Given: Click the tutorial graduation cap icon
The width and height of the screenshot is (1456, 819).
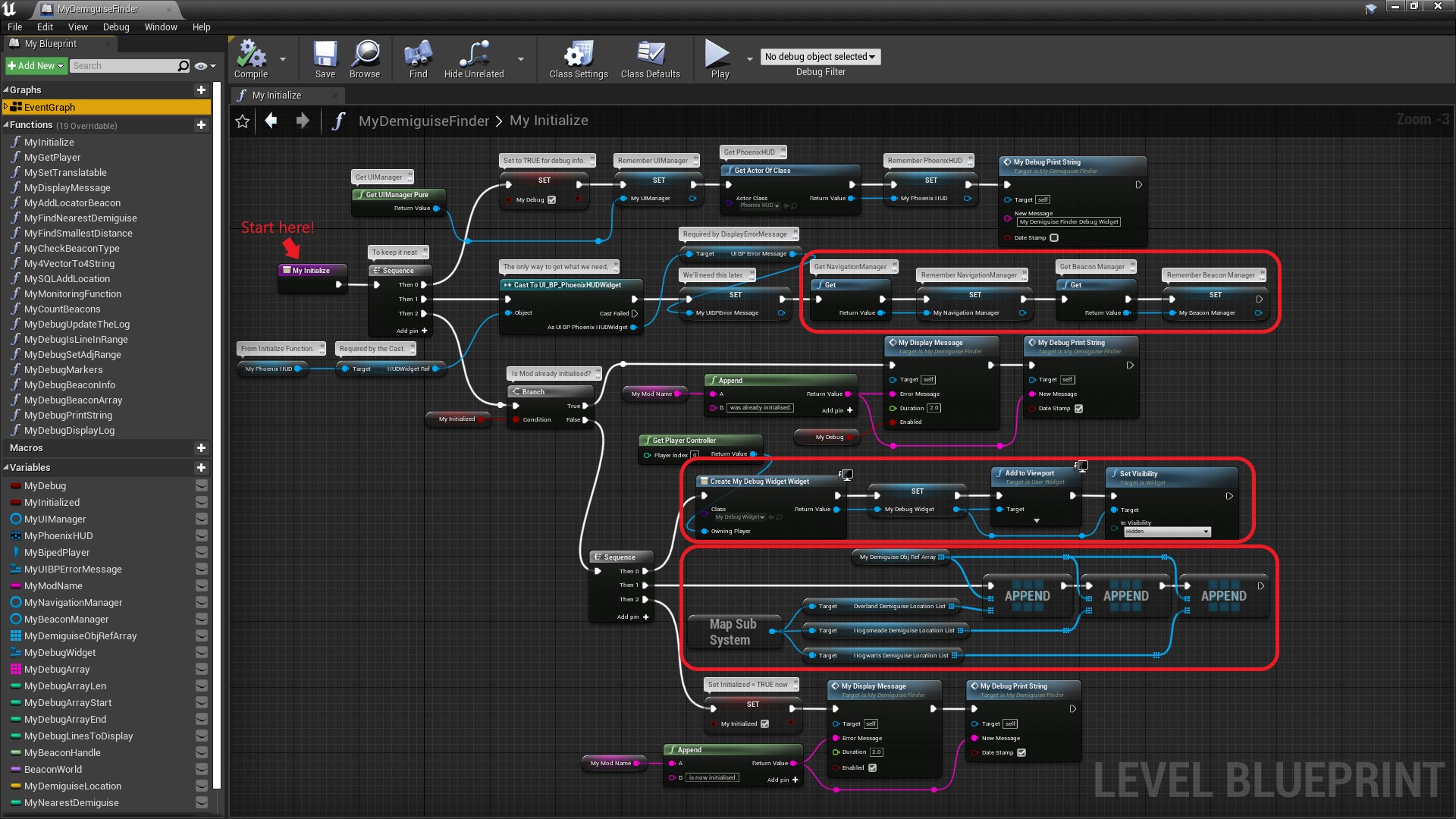Looking at the screenshot, I should point(1370,8).
